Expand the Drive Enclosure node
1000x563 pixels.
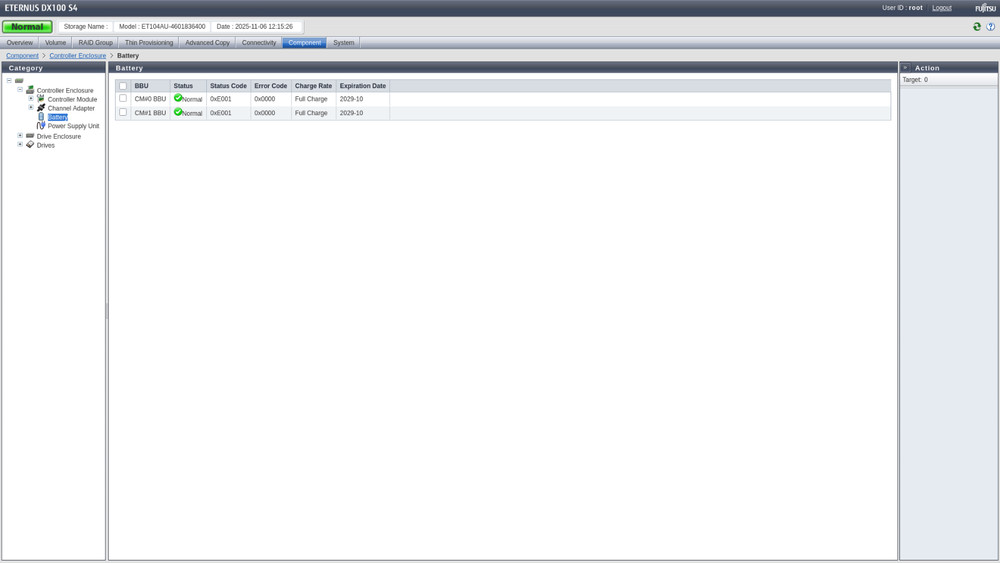[x=20, y=135]
